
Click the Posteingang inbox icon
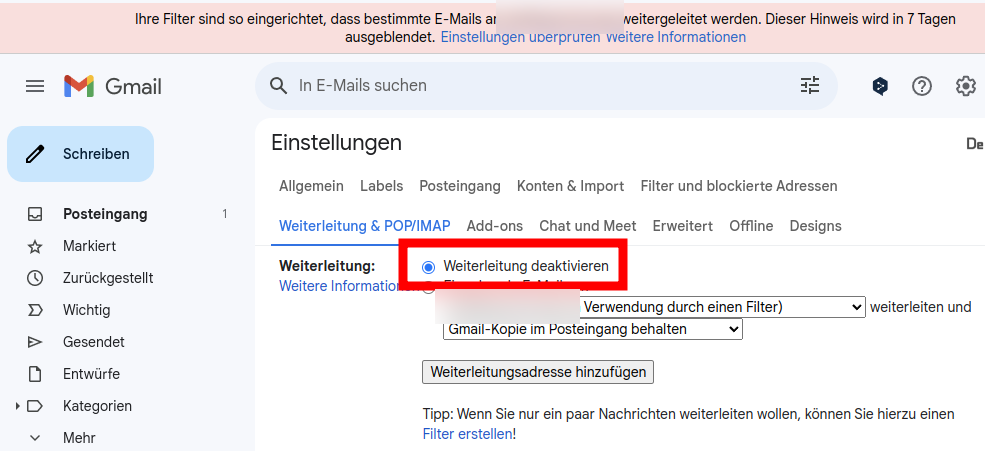click(35, 214)
